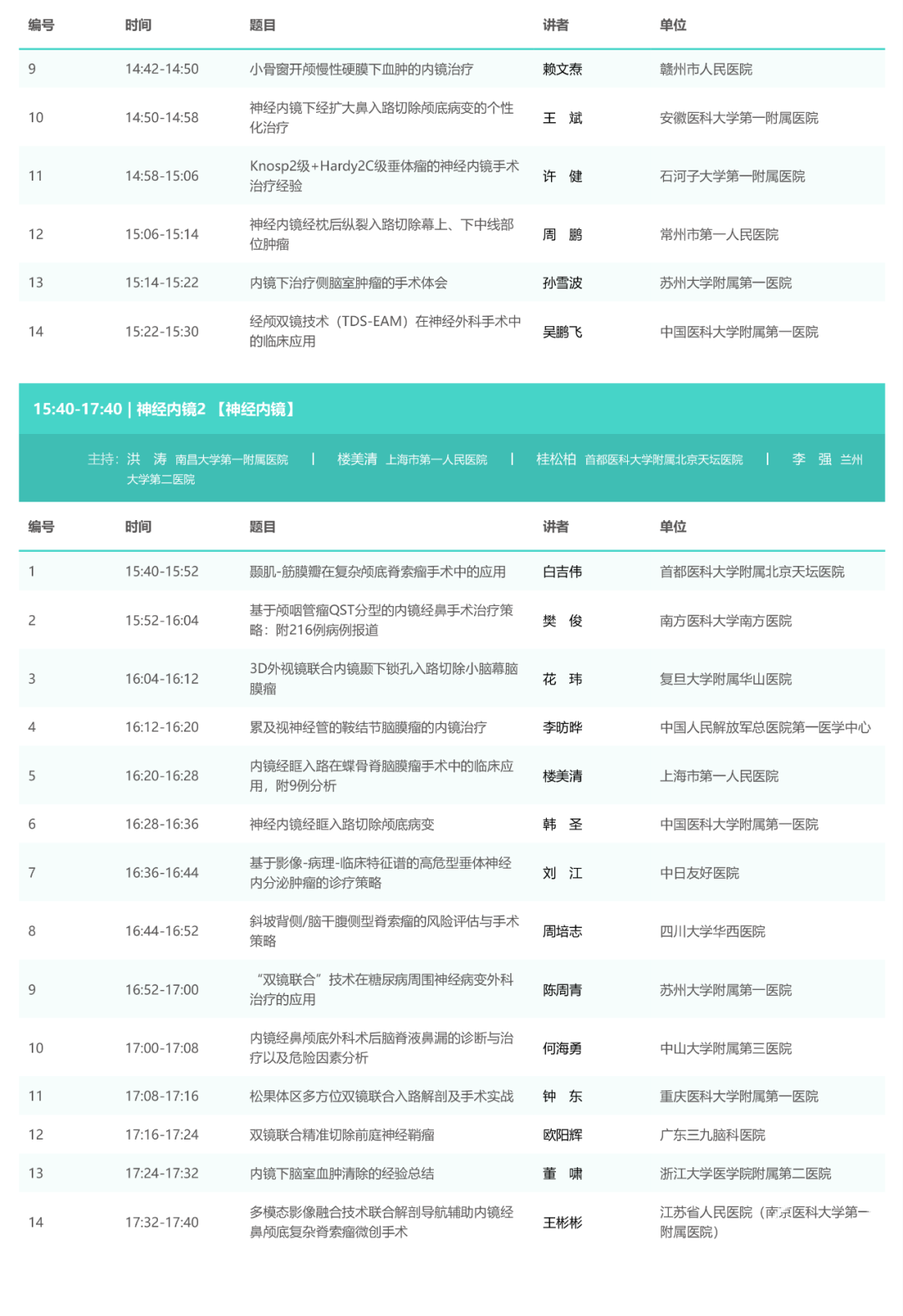Select the affiliation "广东三九脑科医院"
The height and width of the screenshot is (1316, 903).
click(712, 1135)
